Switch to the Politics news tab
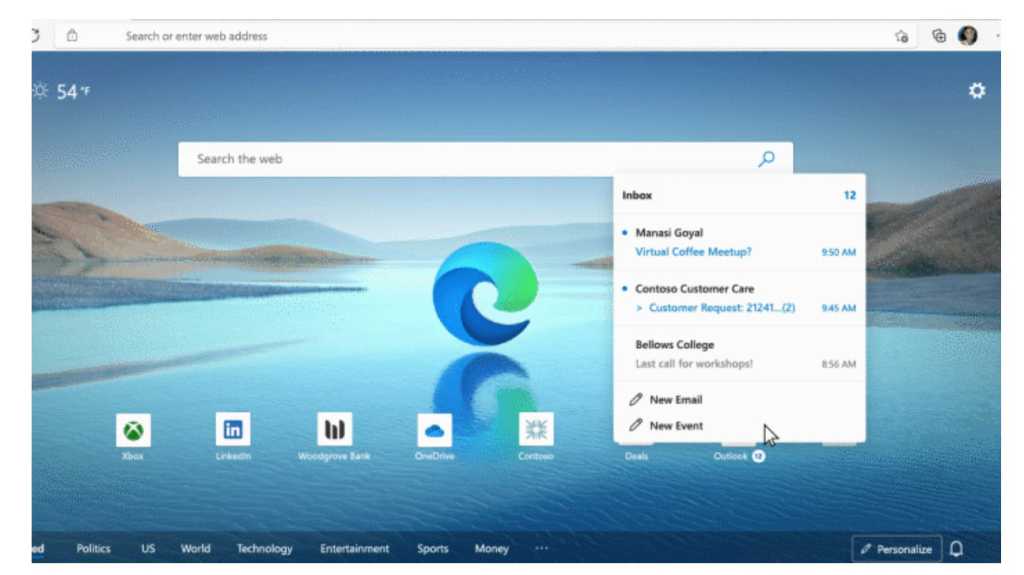Screen dimensions: 1024x575 [93, 549]
